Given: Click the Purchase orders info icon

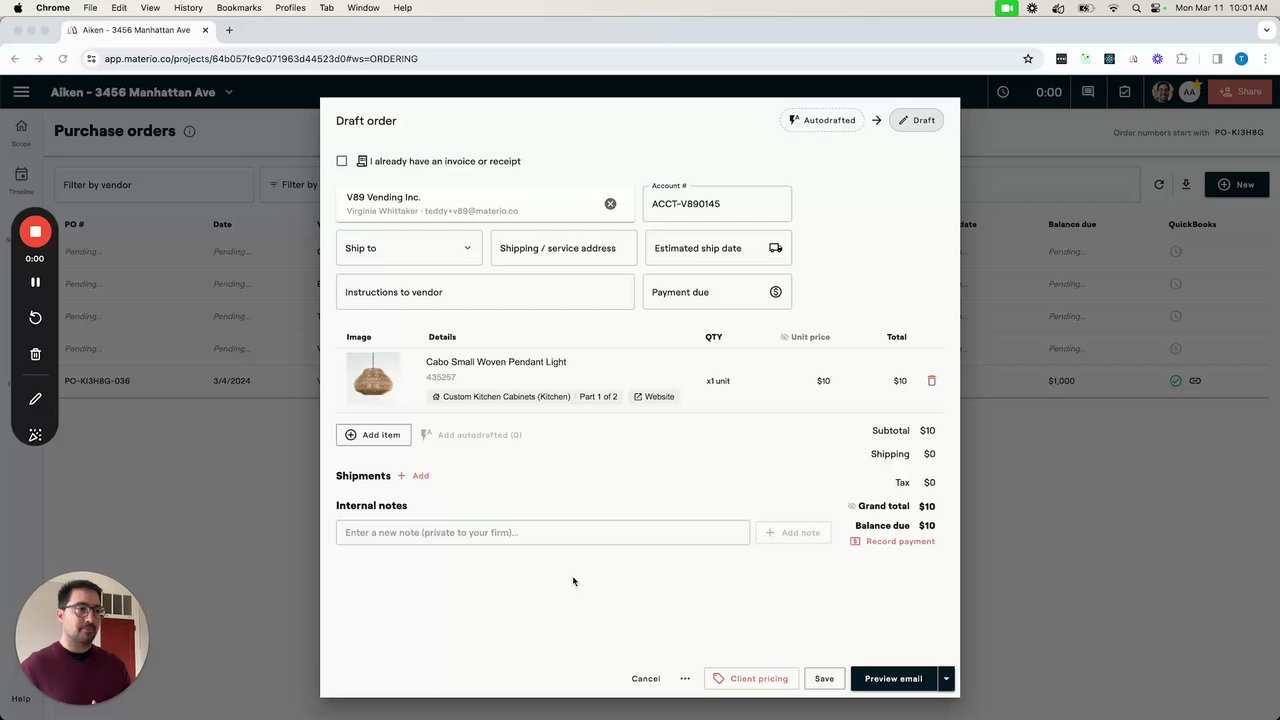Looking at the screenshot, I should [189, 131].
